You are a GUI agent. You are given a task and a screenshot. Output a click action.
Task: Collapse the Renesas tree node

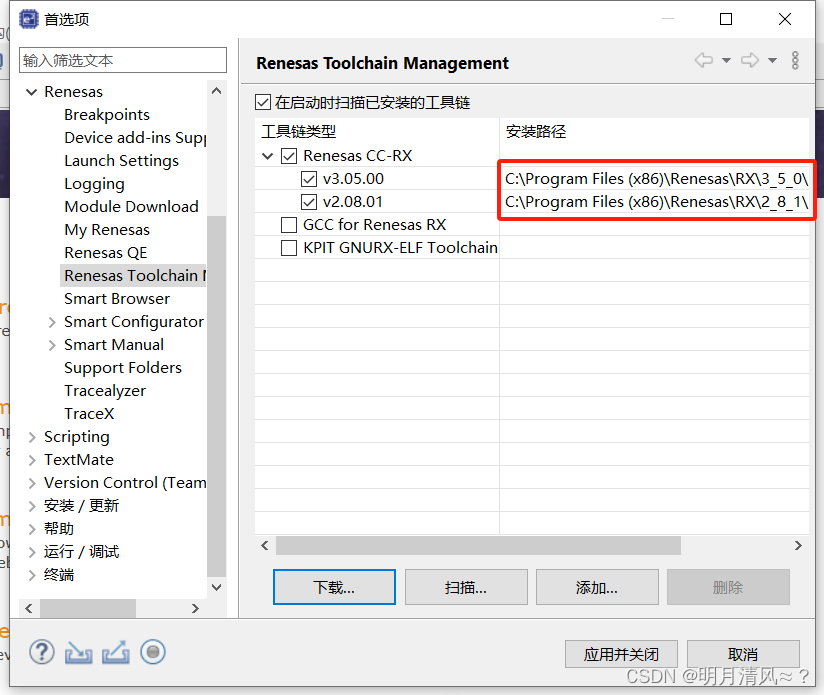pyautogui.click(x=32, y=92)
